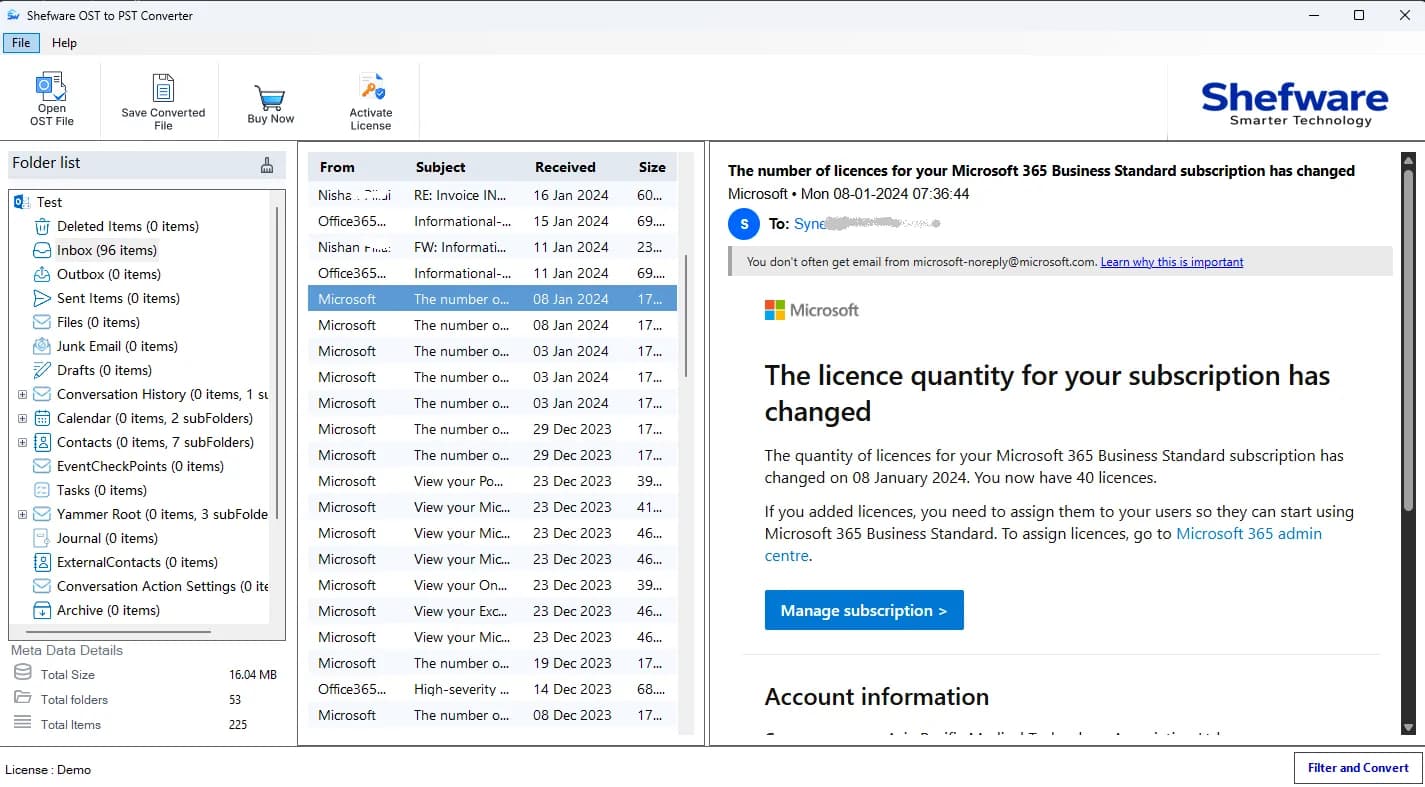Click the Junk Email folder icon
The width and height of the screenshot is (1425, 787).
click(42, 346)
